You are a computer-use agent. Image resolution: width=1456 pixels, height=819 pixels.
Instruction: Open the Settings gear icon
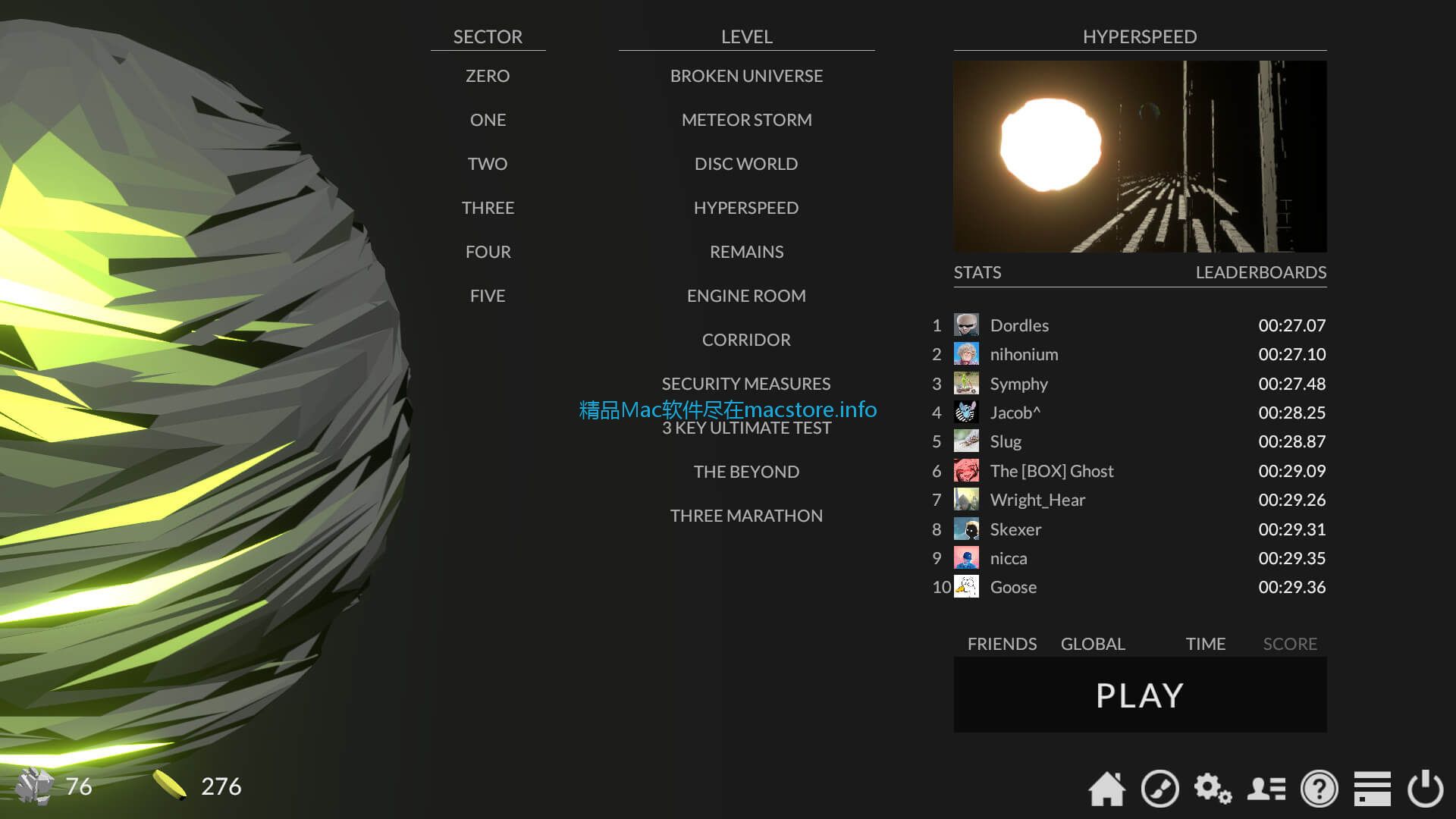[x=1213, y=789]
